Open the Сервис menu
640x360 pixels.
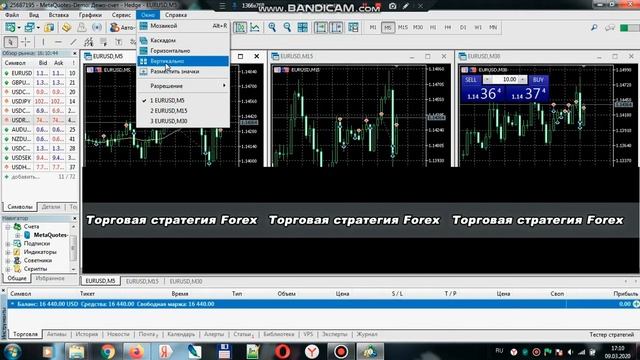point(121,15)
